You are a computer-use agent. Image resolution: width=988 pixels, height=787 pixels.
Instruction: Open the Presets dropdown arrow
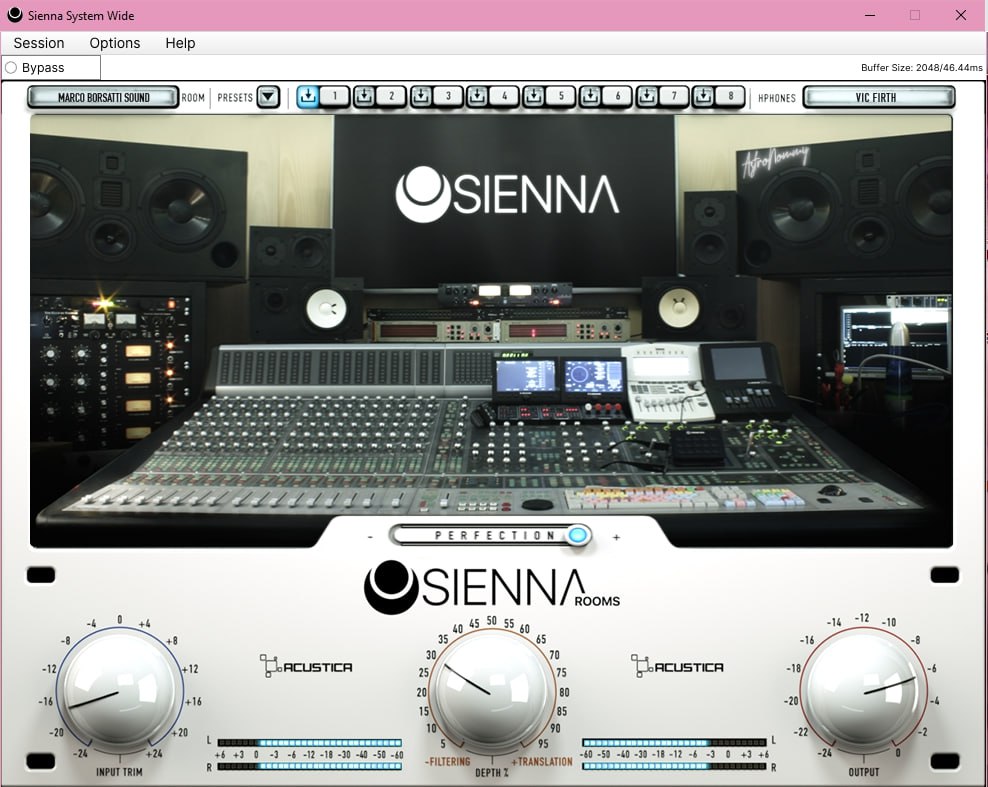(x=268, y=97)
